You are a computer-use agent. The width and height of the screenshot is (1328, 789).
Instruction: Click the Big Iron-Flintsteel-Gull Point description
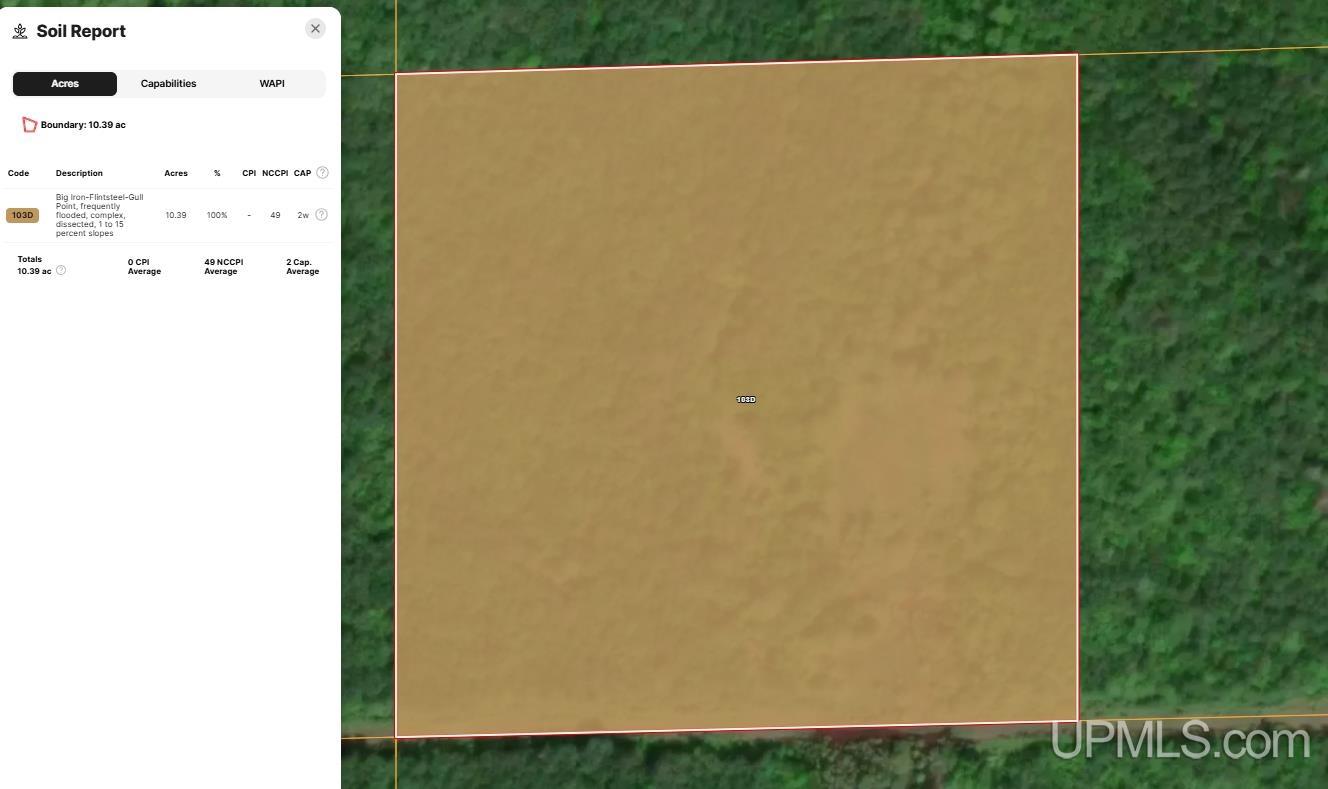click(100, 215)
